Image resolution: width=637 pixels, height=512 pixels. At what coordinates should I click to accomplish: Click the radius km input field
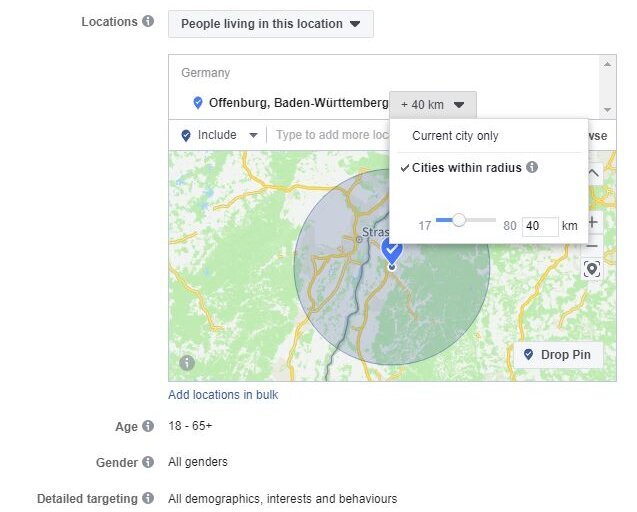[x=540, y=226]
